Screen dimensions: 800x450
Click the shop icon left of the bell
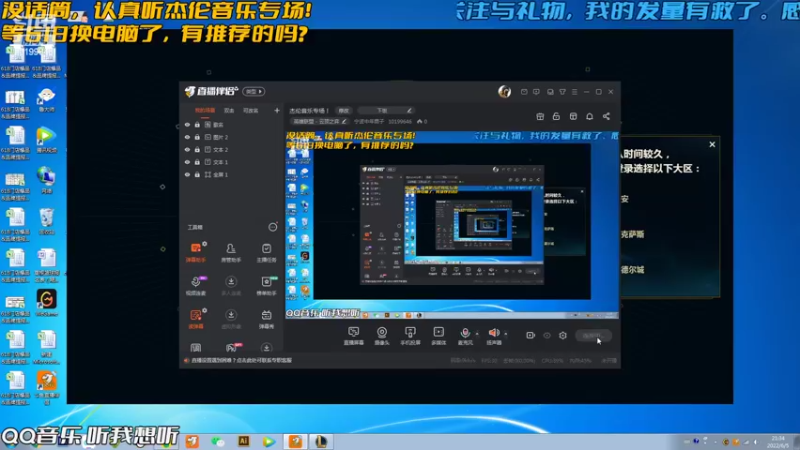[573, 116]
